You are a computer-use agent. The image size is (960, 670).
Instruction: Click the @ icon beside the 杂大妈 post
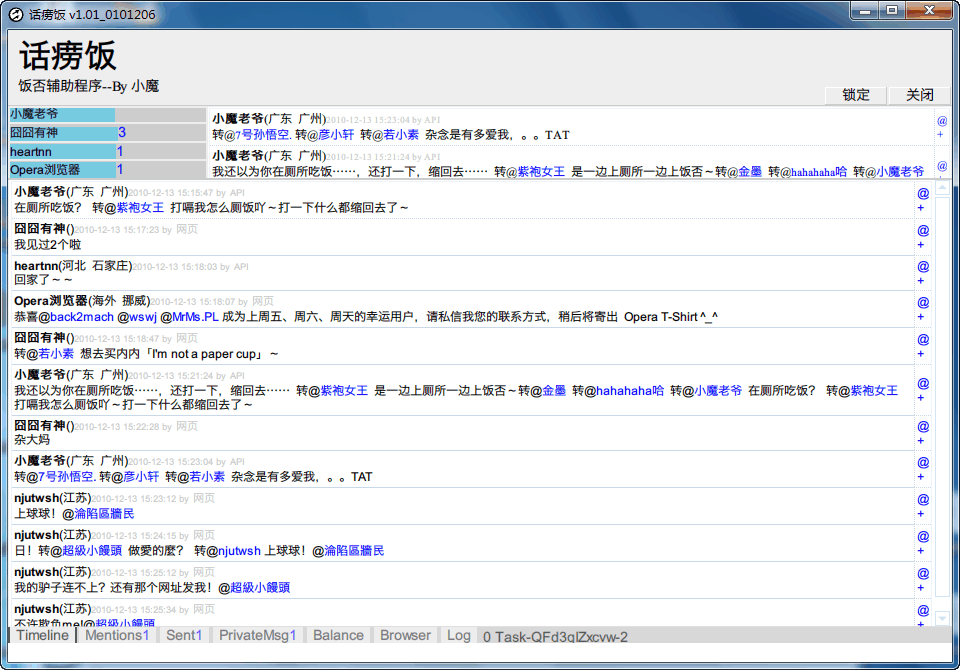[923, 426]
